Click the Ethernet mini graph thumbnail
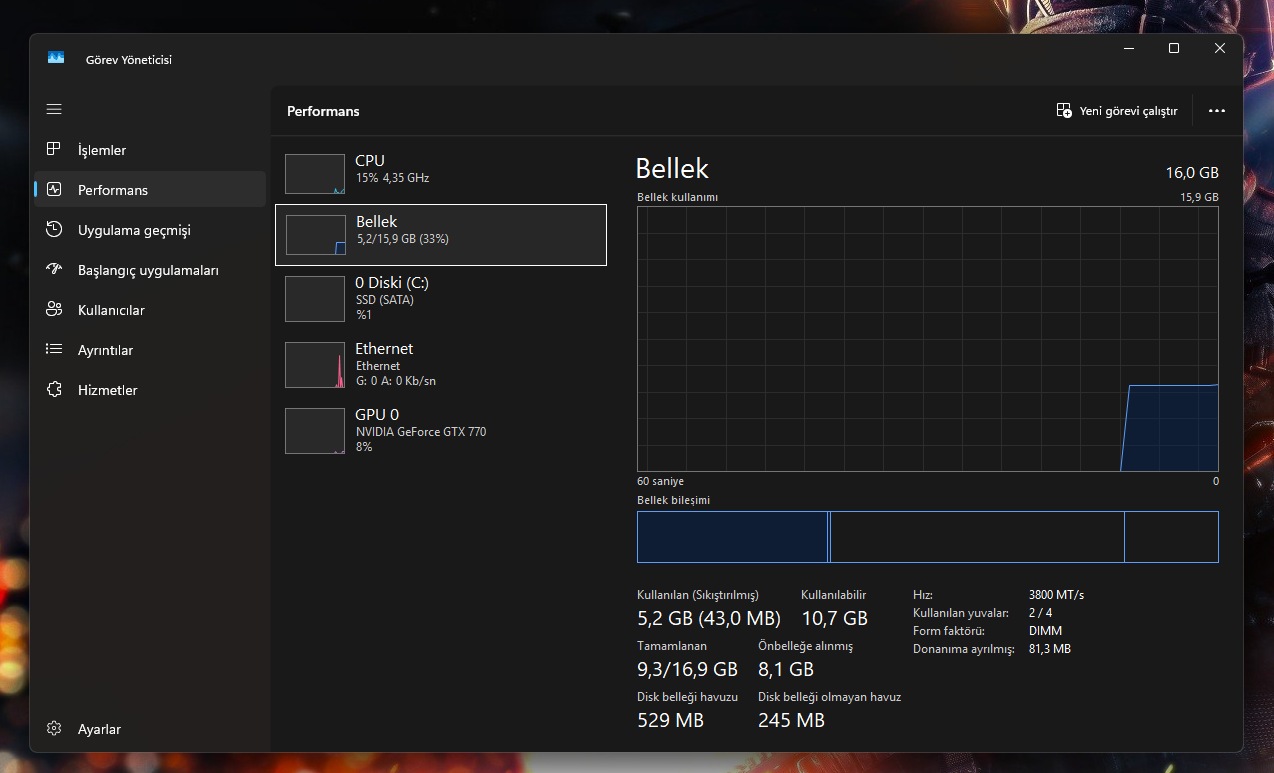This screenshot has height=773, width=1274. [x=315, y=364]
